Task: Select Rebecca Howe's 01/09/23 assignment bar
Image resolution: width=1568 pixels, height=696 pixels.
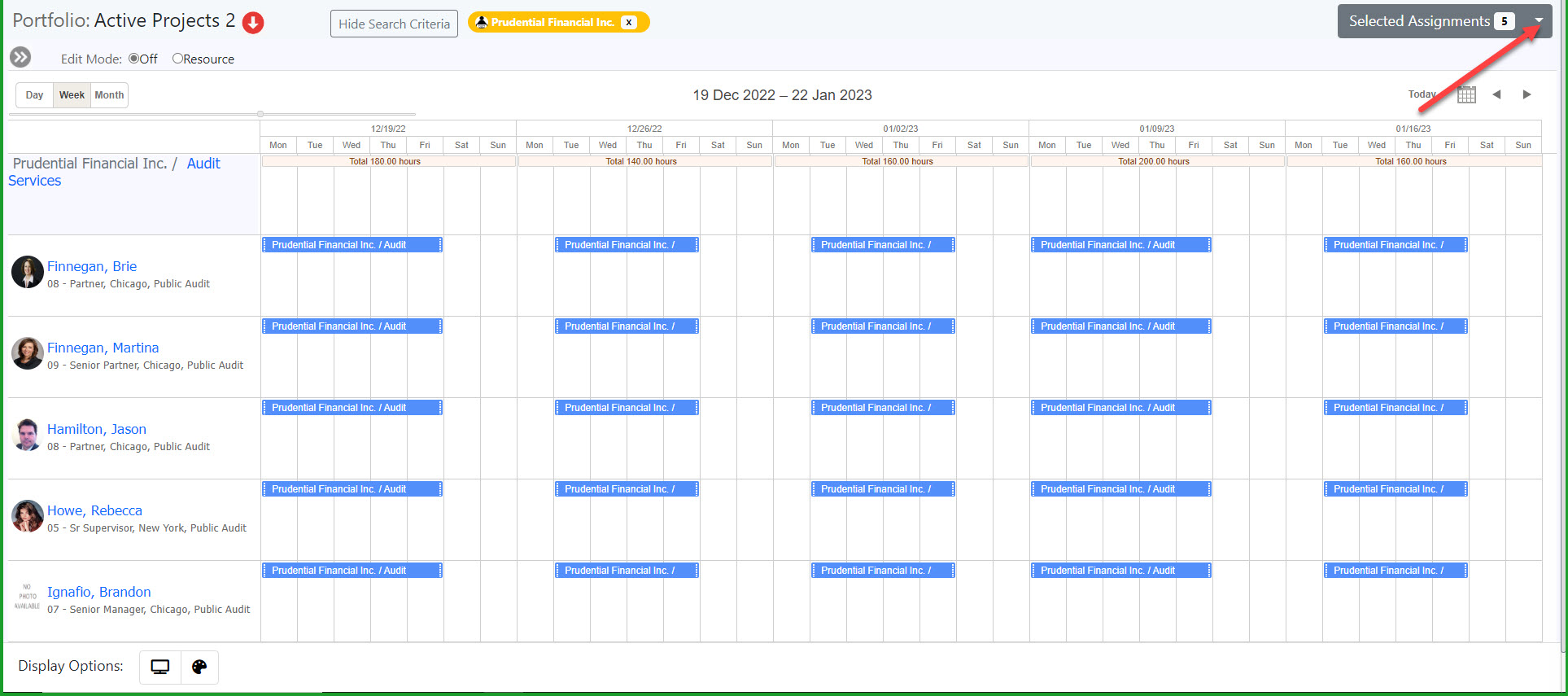Action: click(1121, 489)
